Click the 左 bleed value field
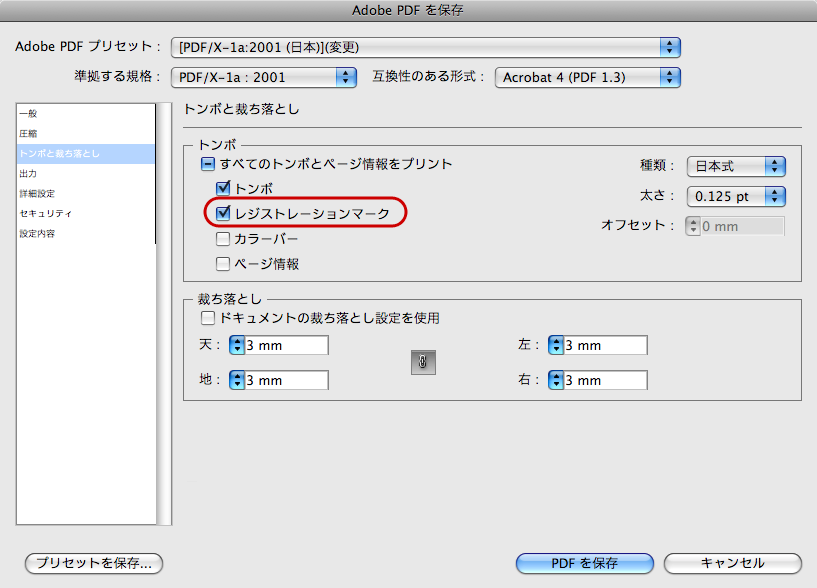The width and height of the screenshot is (817, 588). pyautogui.click(x=605, y=345)
